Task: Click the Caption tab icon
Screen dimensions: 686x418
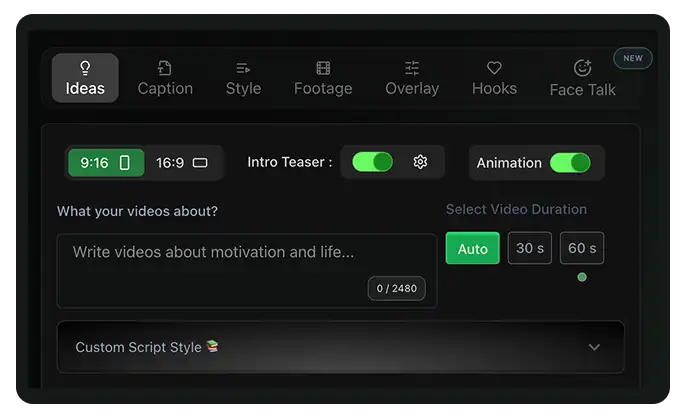Action: tap(165, 68)
